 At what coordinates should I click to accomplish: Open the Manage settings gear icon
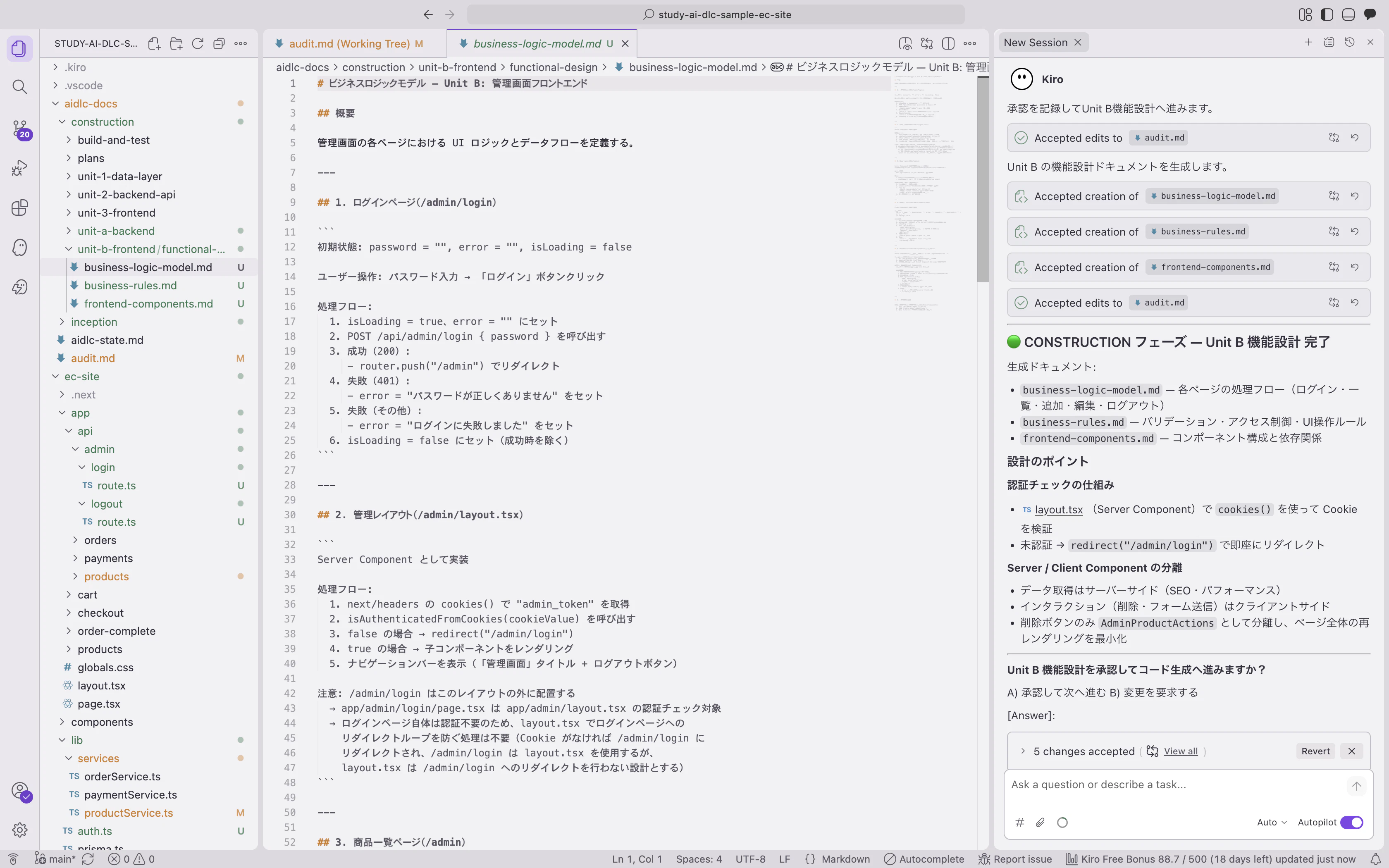[x=19, y=830]
